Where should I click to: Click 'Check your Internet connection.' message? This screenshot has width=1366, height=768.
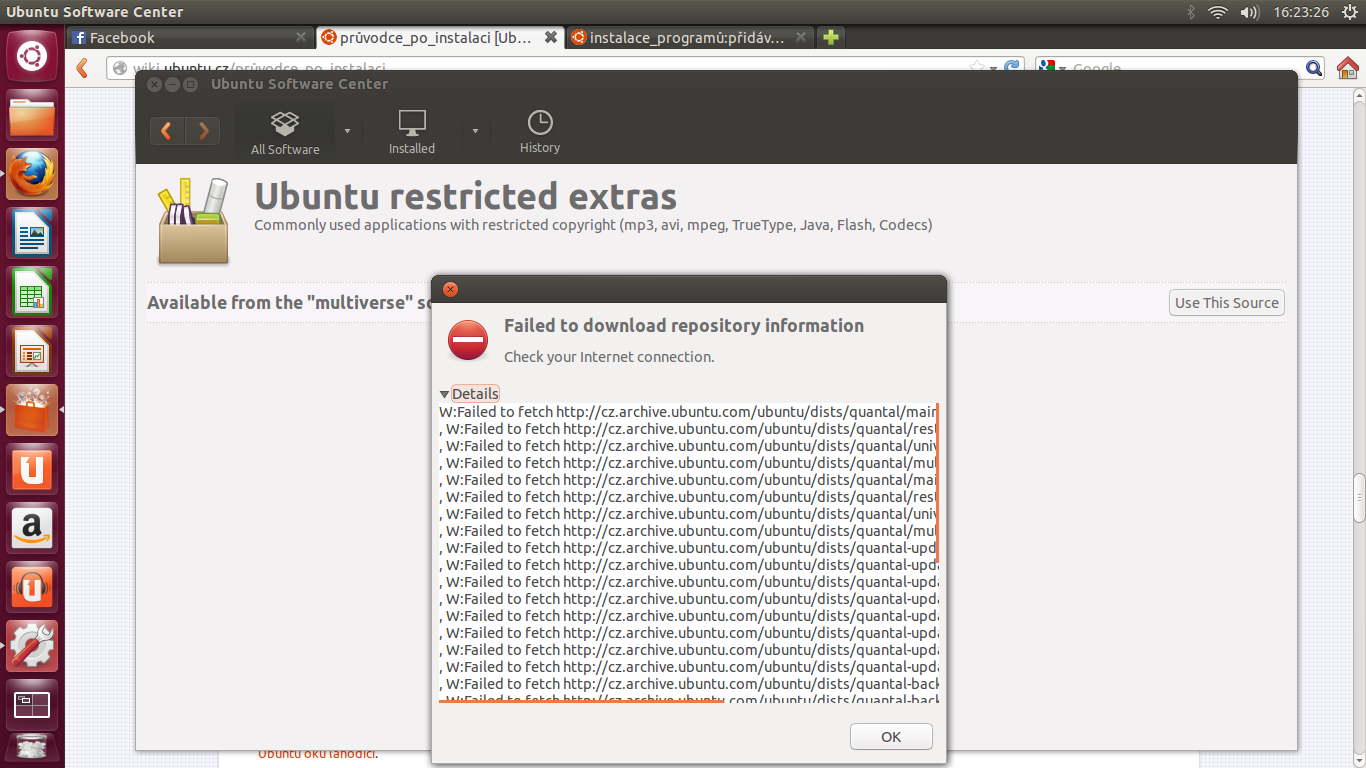click(x=609, y=357)
